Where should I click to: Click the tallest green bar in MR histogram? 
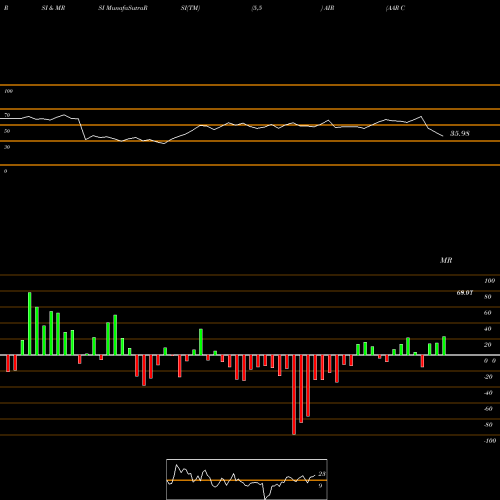[30, 324]
